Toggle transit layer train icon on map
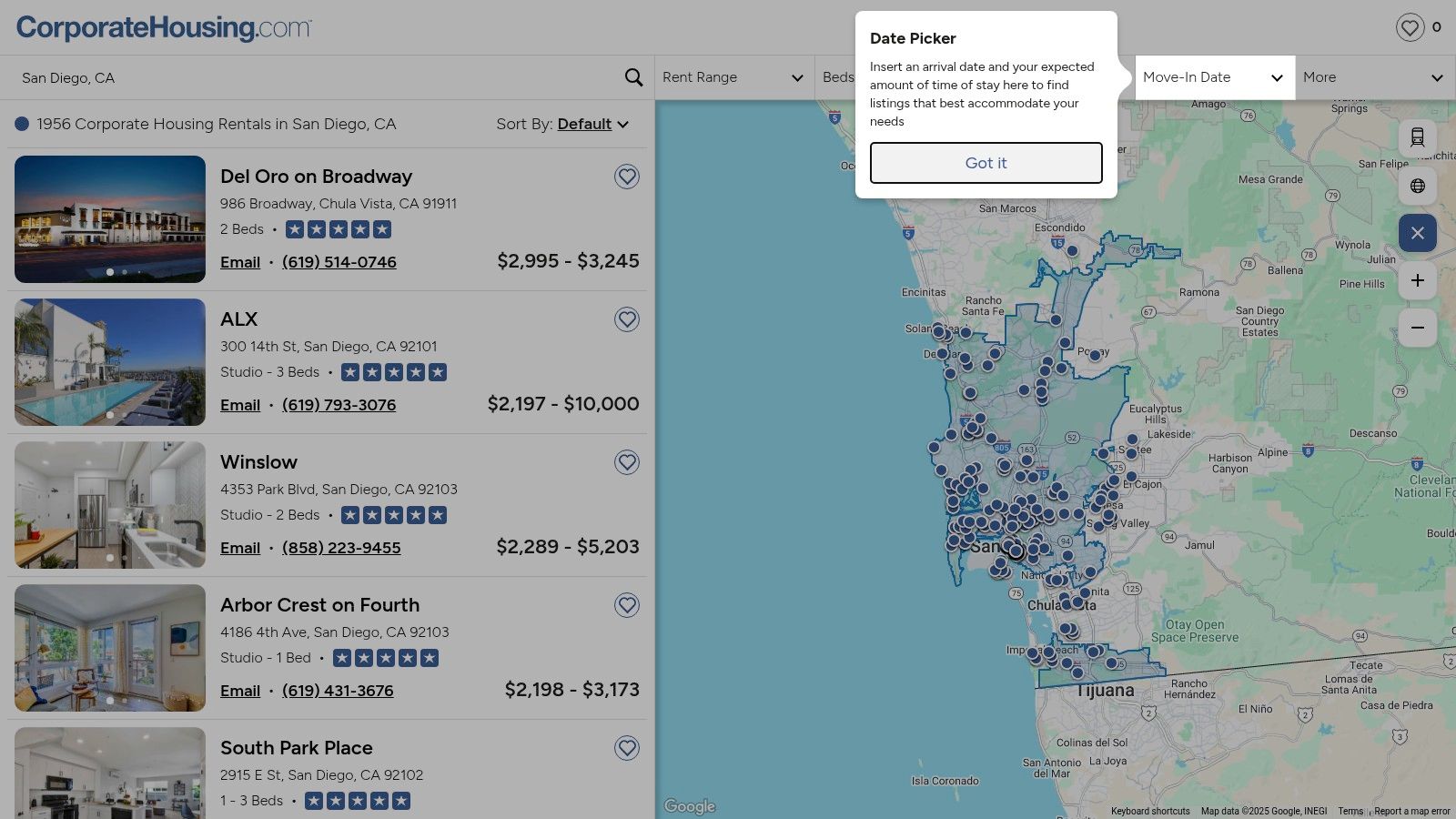 [x=1418, y=138]
